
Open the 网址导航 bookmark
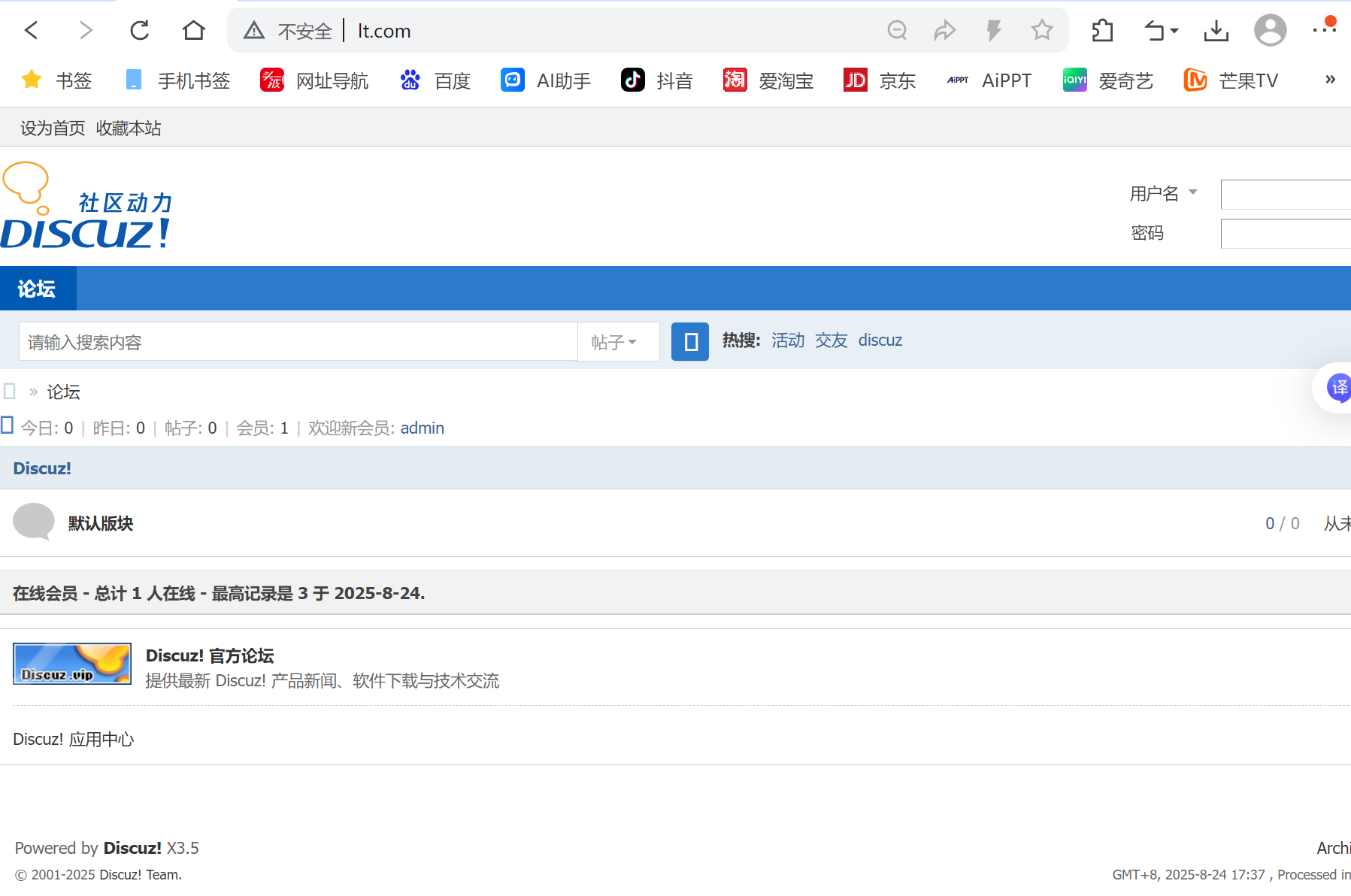pyautogui.click(x=314, y=80)
